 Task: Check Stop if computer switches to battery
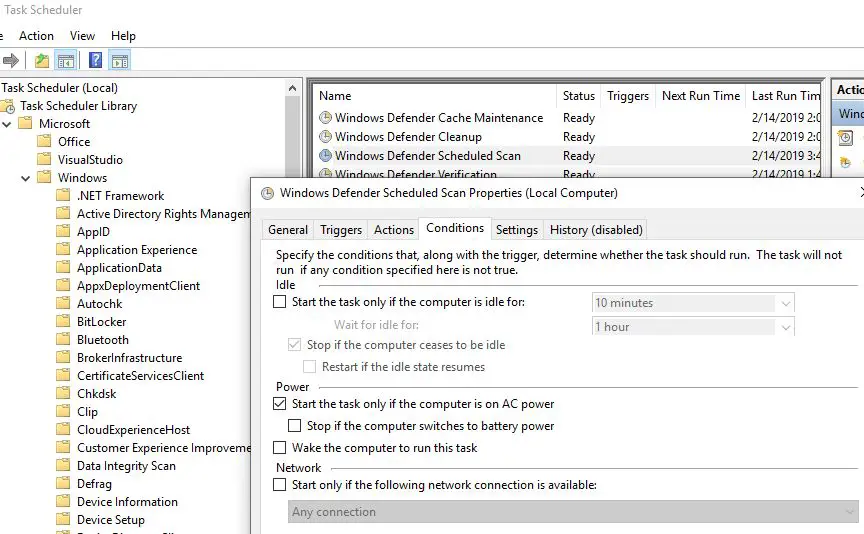[x=295, y=425]
